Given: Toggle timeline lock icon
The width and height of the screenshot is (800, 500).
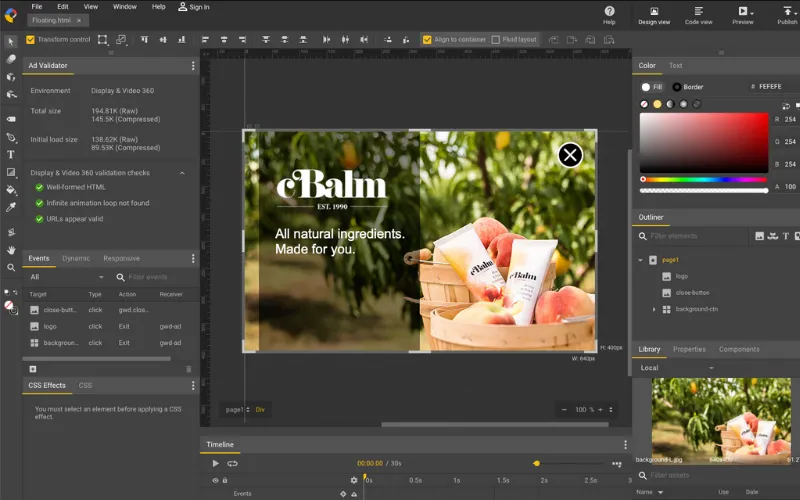Looking at the screenshot, I should coord(225,480).
